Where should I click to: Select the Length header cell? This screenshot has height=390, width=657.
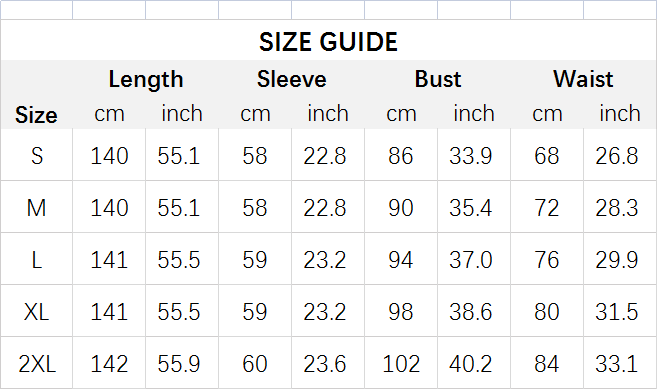146,79
